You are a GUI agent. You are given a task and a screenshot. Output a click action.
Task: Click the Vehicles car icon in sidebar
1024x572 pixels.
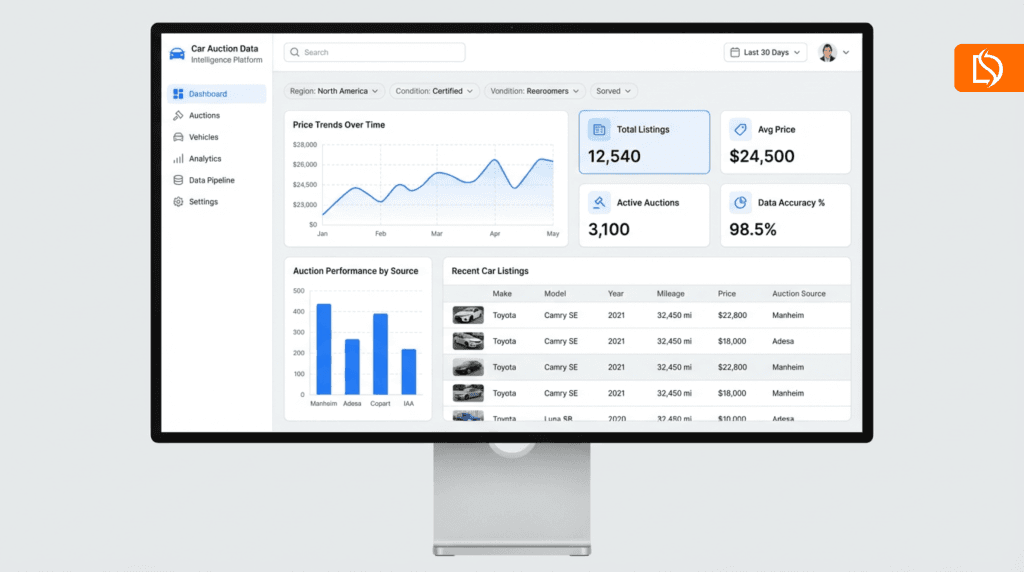178,137
